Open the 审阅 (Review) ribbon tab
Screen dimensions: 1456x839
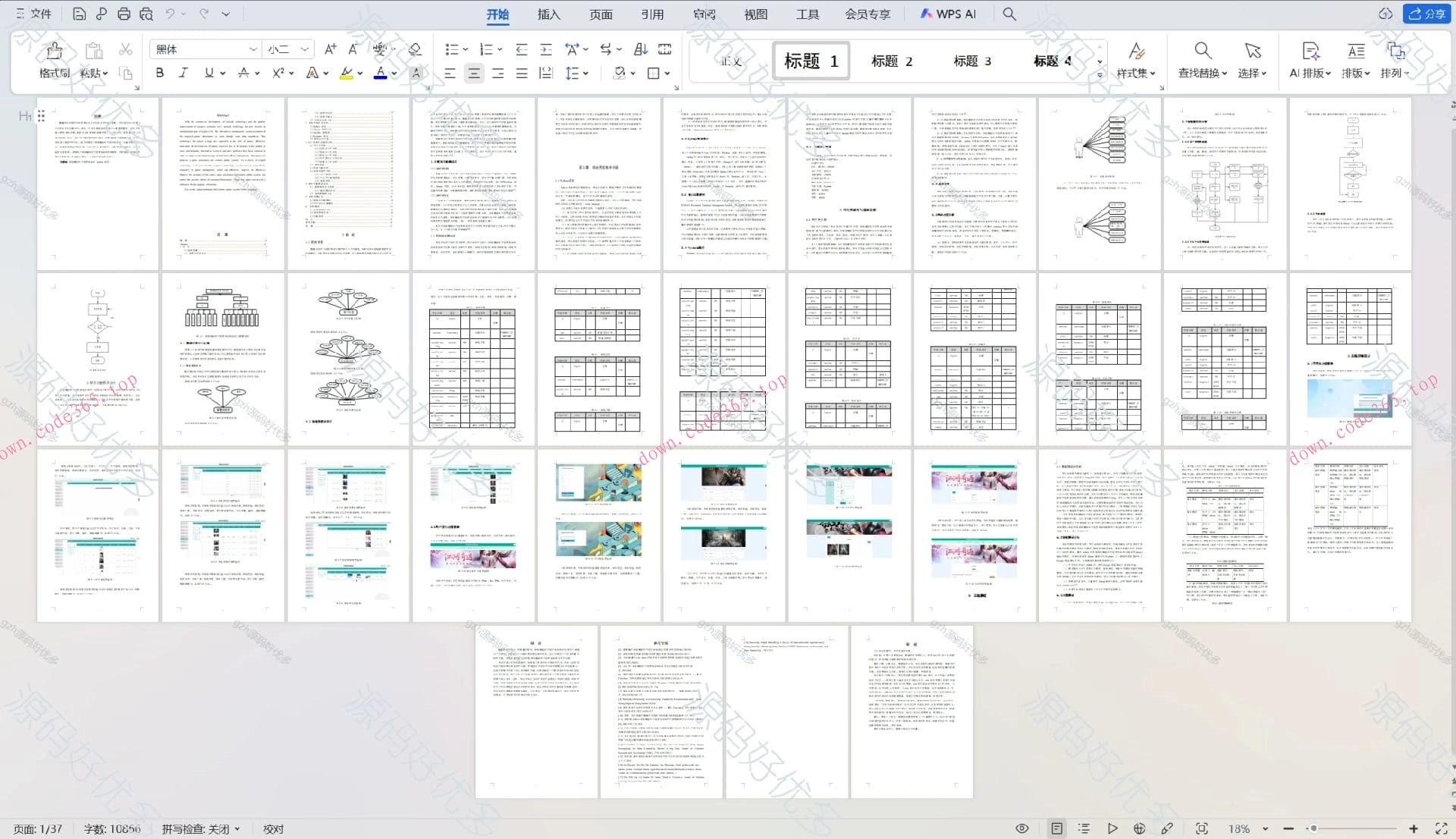pos(704,14)
